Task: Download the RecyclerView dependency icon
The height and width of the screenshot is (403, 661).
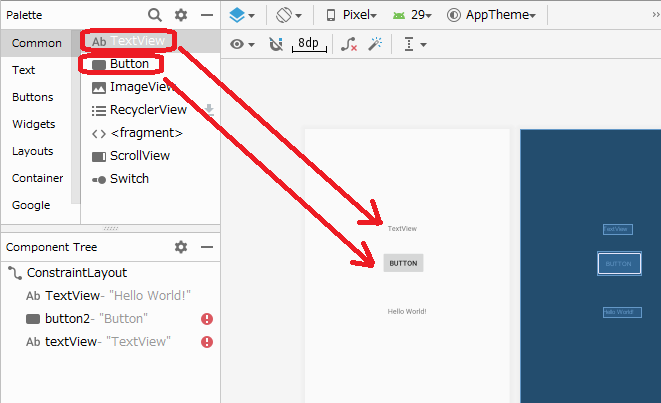Action: coord(209,110)
